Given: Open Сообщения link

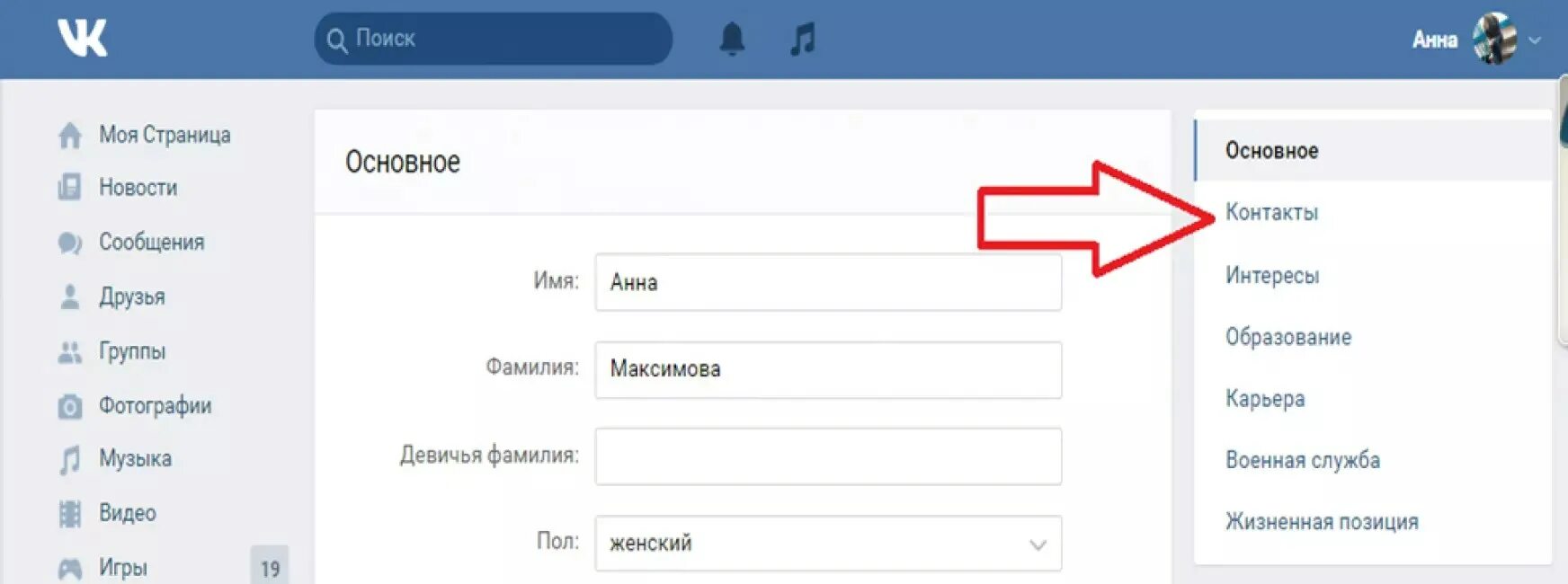Looking at the screenshot, I should [x=151, y=242].
